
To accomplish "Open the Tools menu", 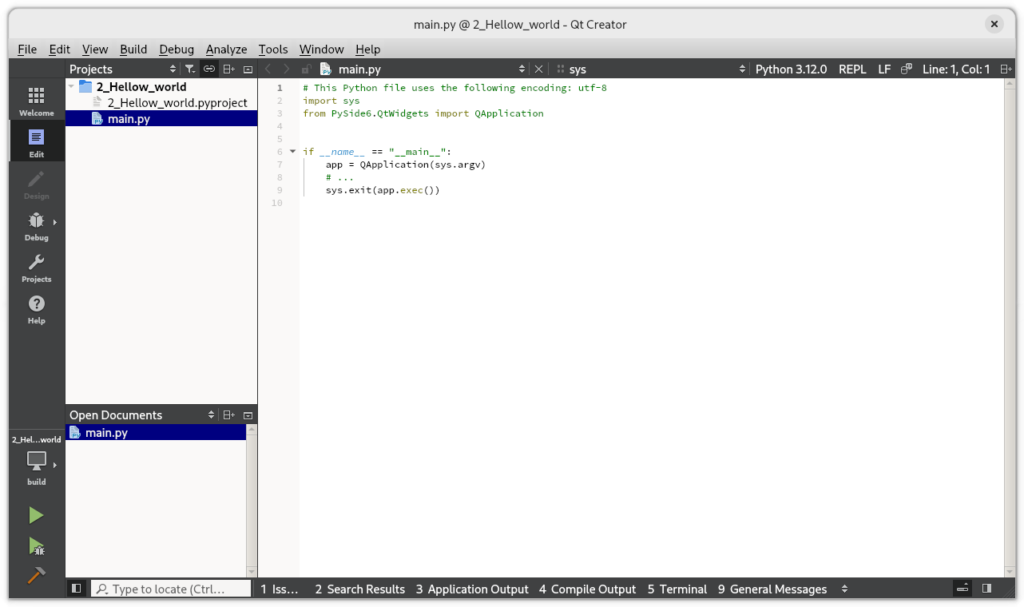I will [x=273, y=49].
